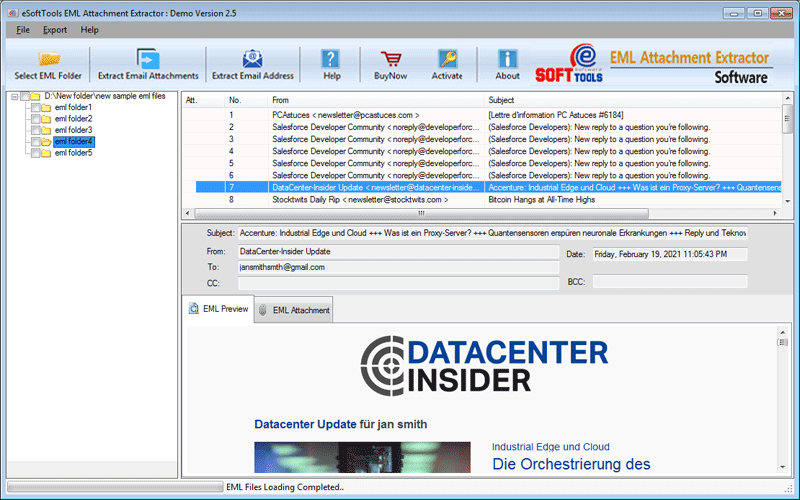Tick the eml folder2 checkbox
This screenshot has width=800, height=500.
(x=35, y=119)
